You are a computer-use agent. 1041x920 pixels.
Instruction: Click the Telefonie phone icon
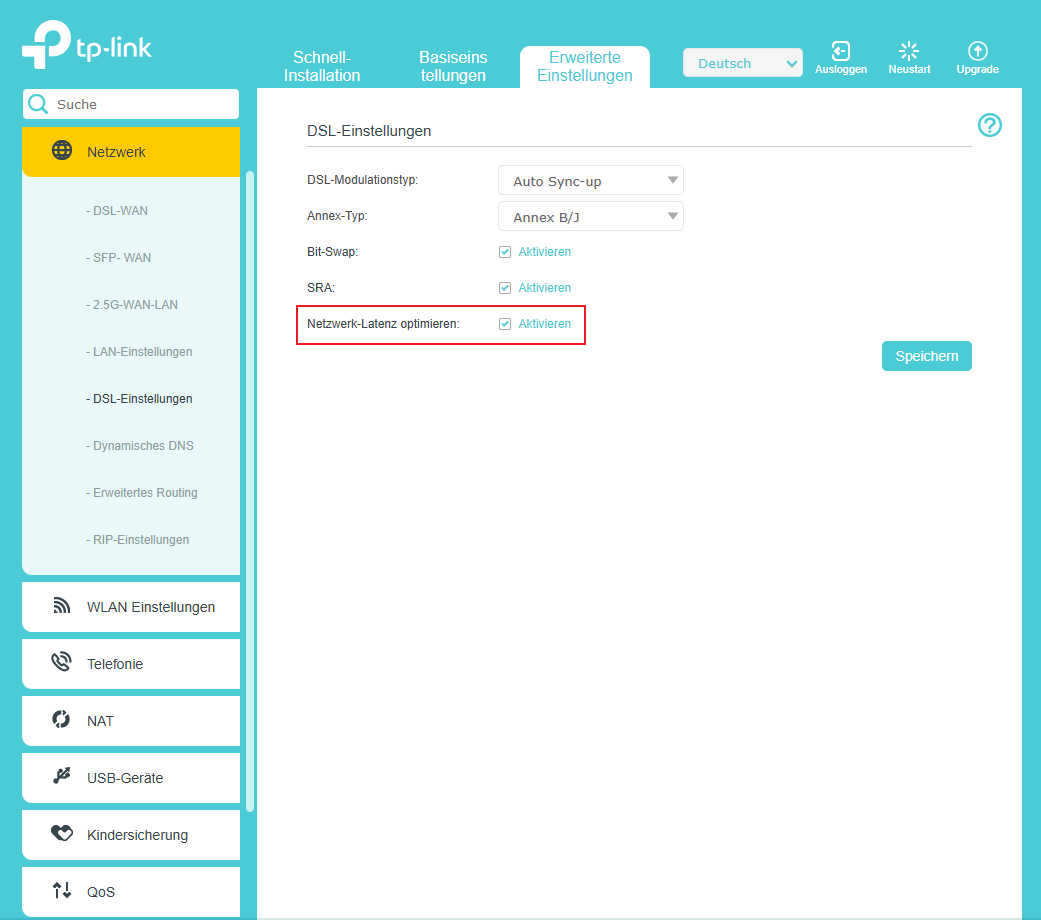tap(62, 663)
